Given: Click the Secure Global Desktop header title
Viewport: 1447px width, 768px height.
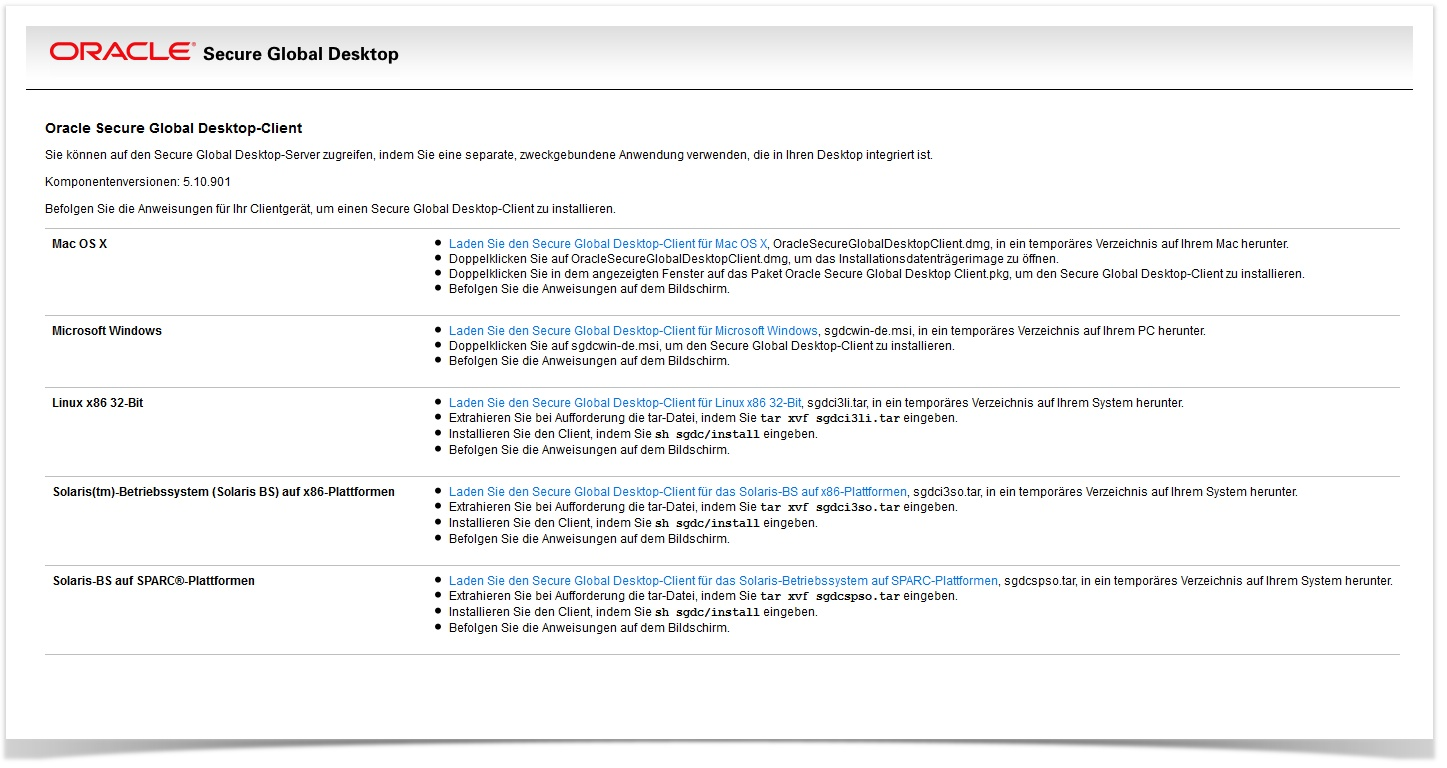Looking at the screenshot, I should tap(300, 54).
